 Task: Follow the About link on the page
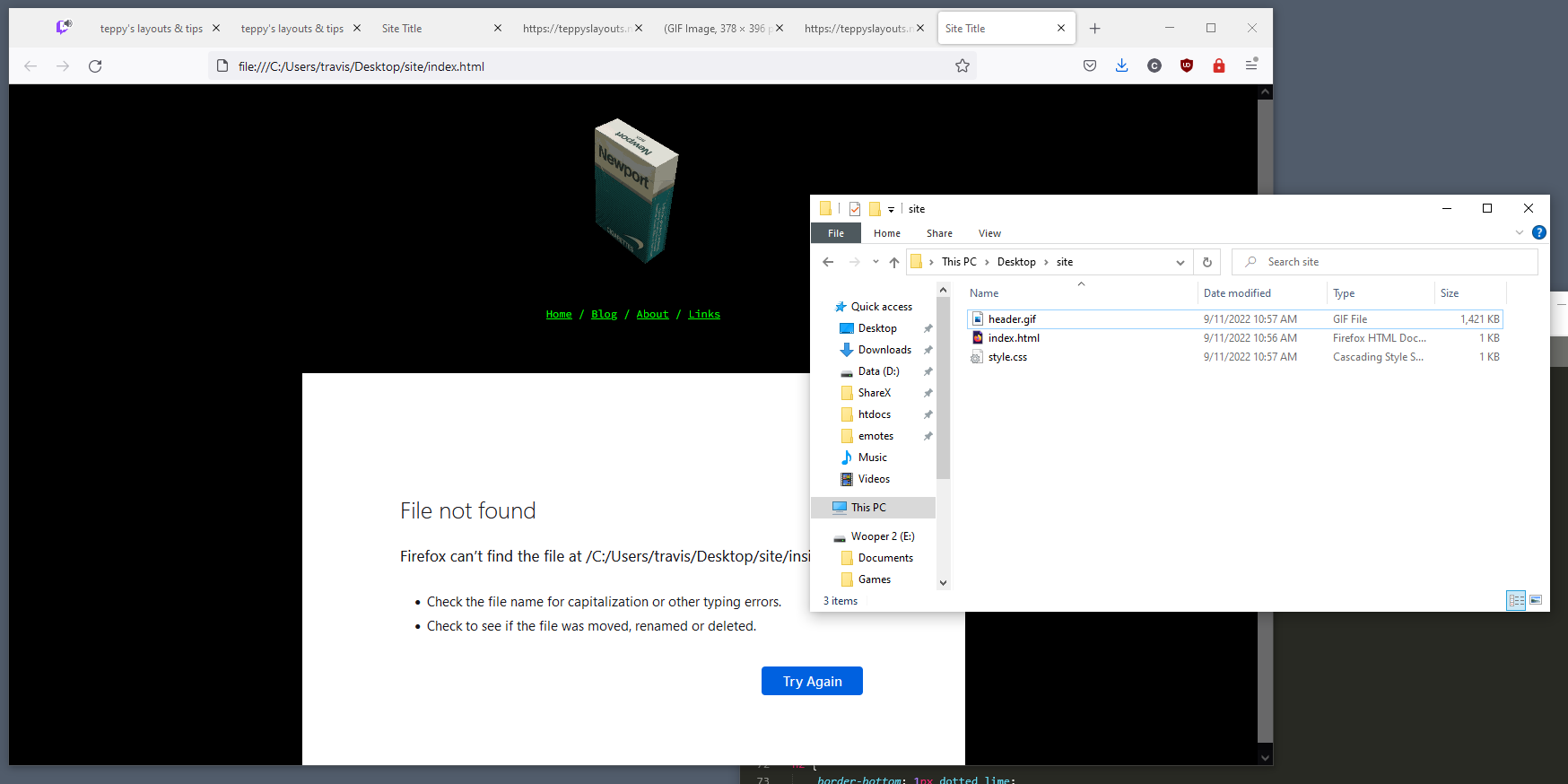[652, 314]
